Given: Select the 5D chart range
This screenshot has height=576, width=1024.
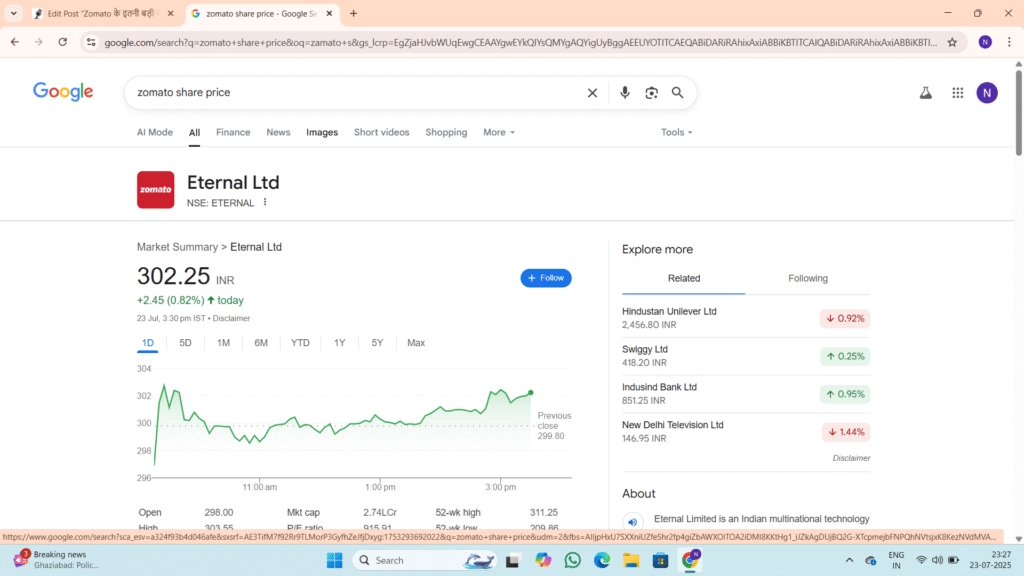Looking at the screenshot, I should pos(185,343).
